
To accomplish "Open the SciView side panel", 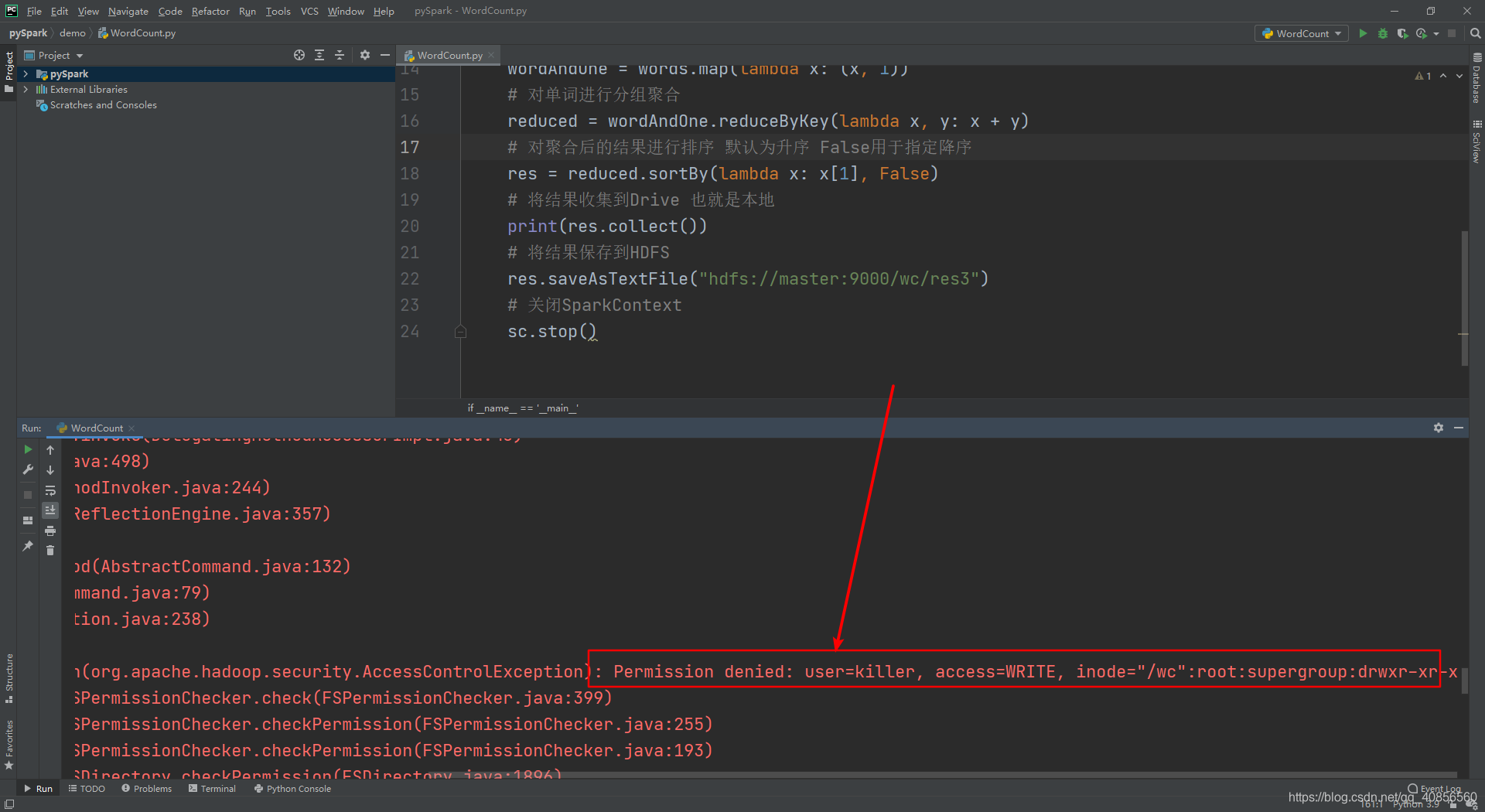I will [1476, 142].
